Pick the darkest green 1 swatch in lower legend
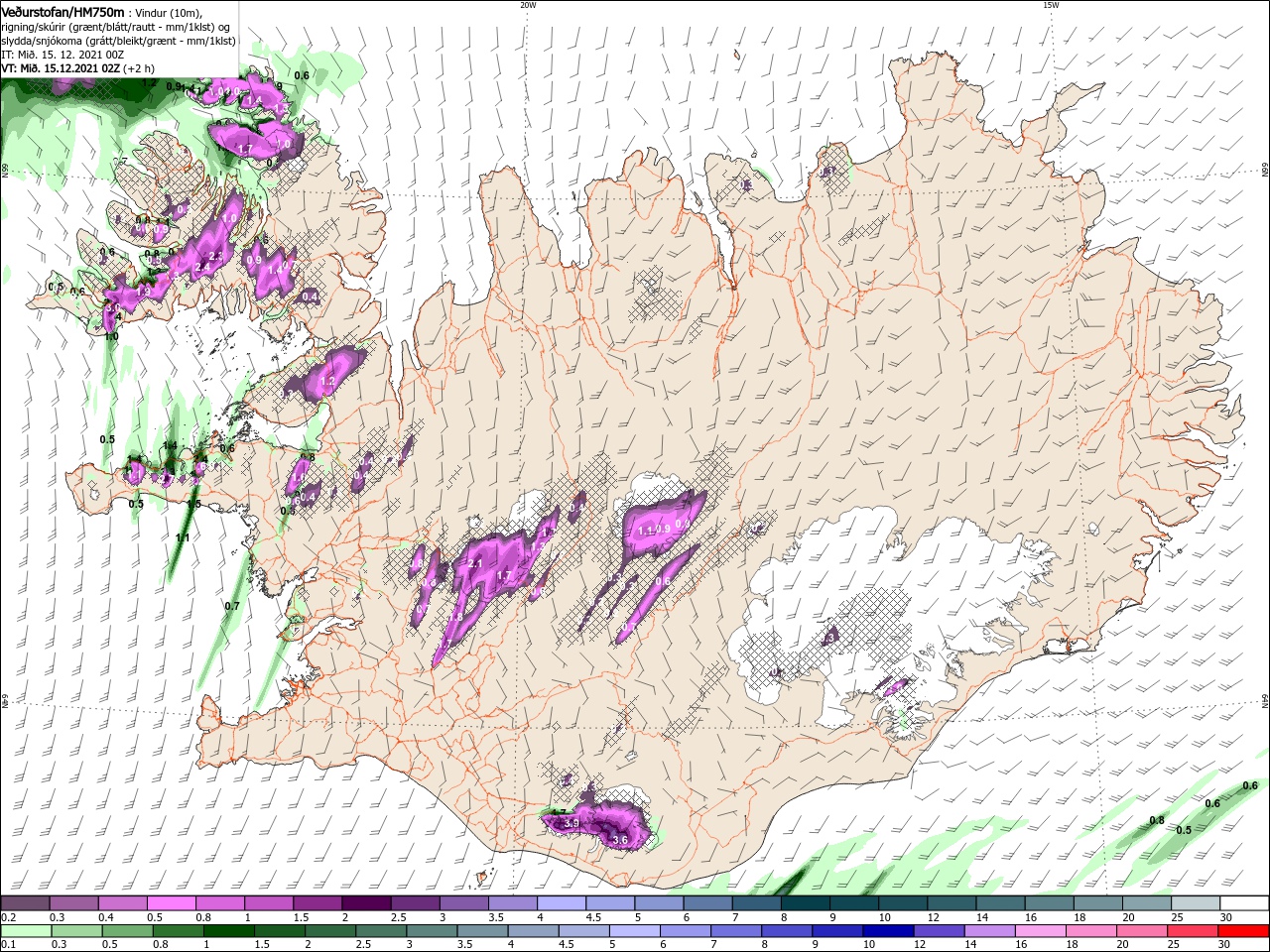1270x952 pixels. [228, 931]
